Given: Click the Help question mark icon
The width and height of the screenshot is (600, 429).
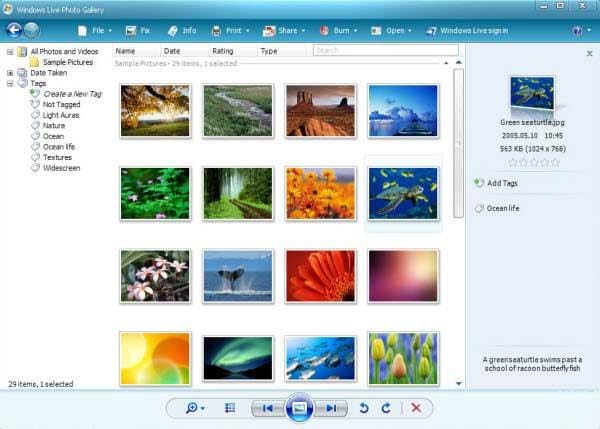Looking at the screenshot, I should pos(577,31).
